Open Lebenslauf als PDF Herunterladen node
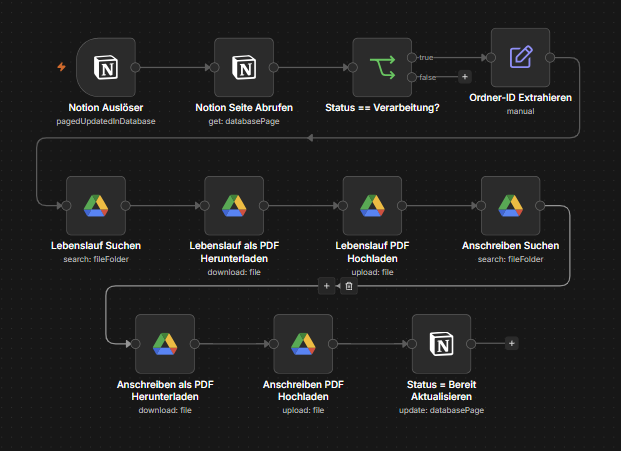621x451 pixels. pyautogui.click(x=234, y=206)
